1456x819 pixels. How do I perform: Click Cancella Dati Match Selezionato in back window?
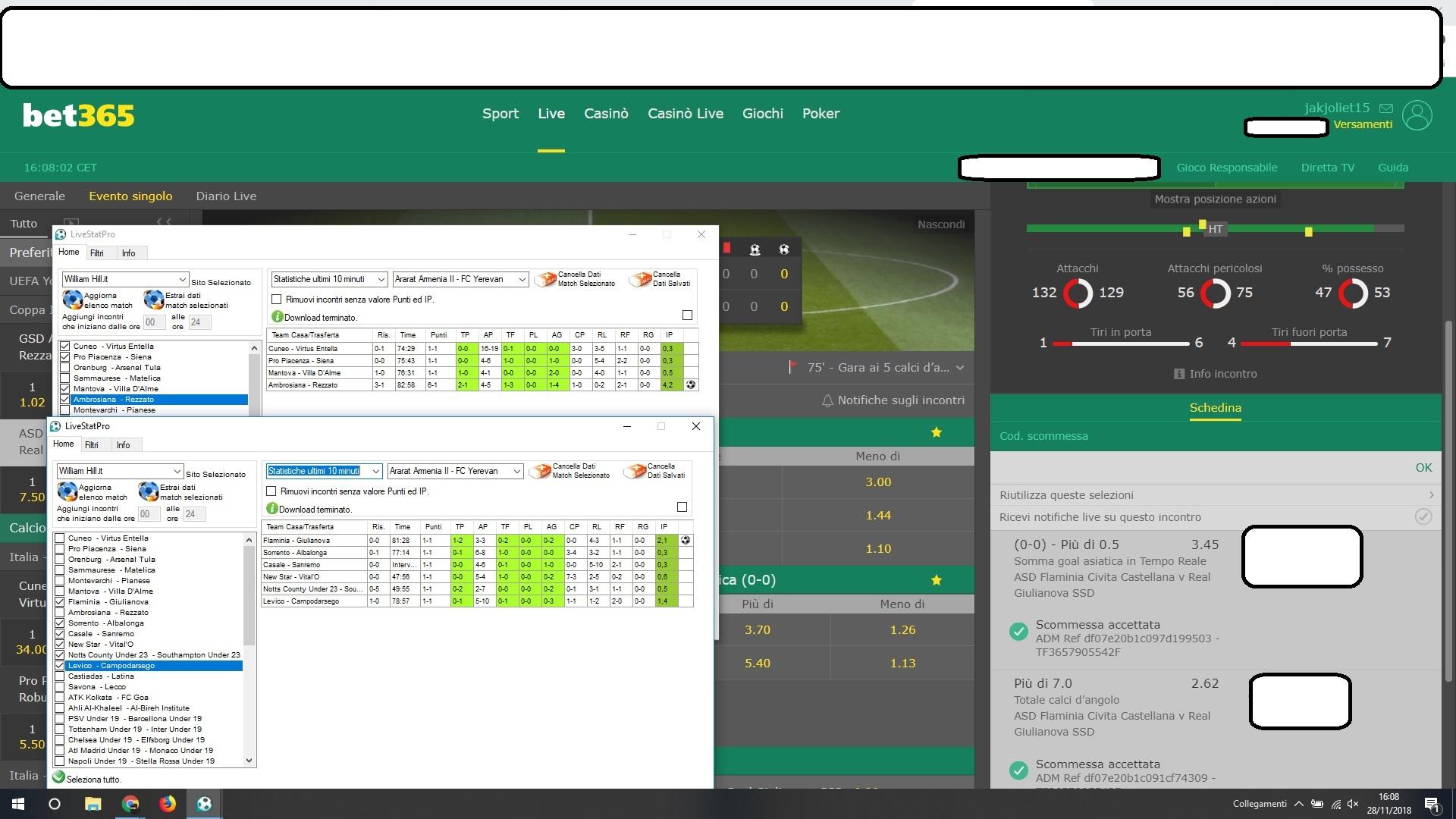pyautogui.click(x=545, y=279)
